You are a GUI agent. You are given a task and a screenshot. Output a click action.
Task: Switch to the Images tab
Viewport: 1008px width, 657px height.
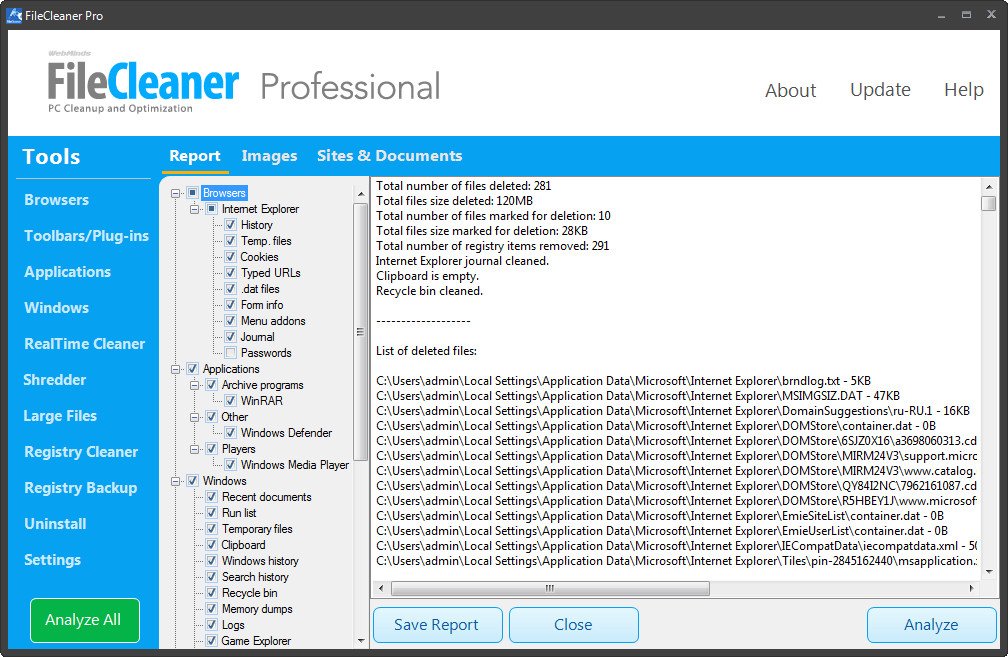pos(269,156)
